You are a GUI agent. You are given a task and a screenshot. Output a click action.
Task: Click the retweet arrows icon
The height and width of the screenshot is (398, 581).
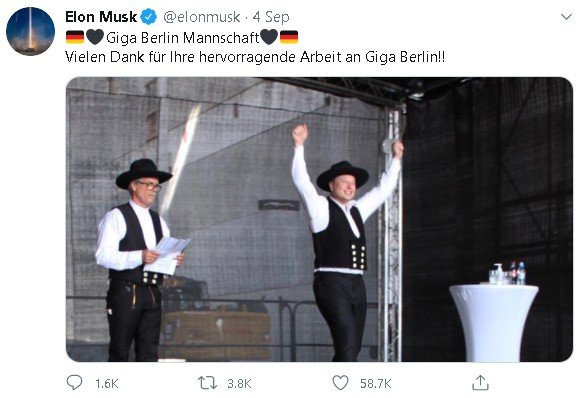tap(208, 383)
